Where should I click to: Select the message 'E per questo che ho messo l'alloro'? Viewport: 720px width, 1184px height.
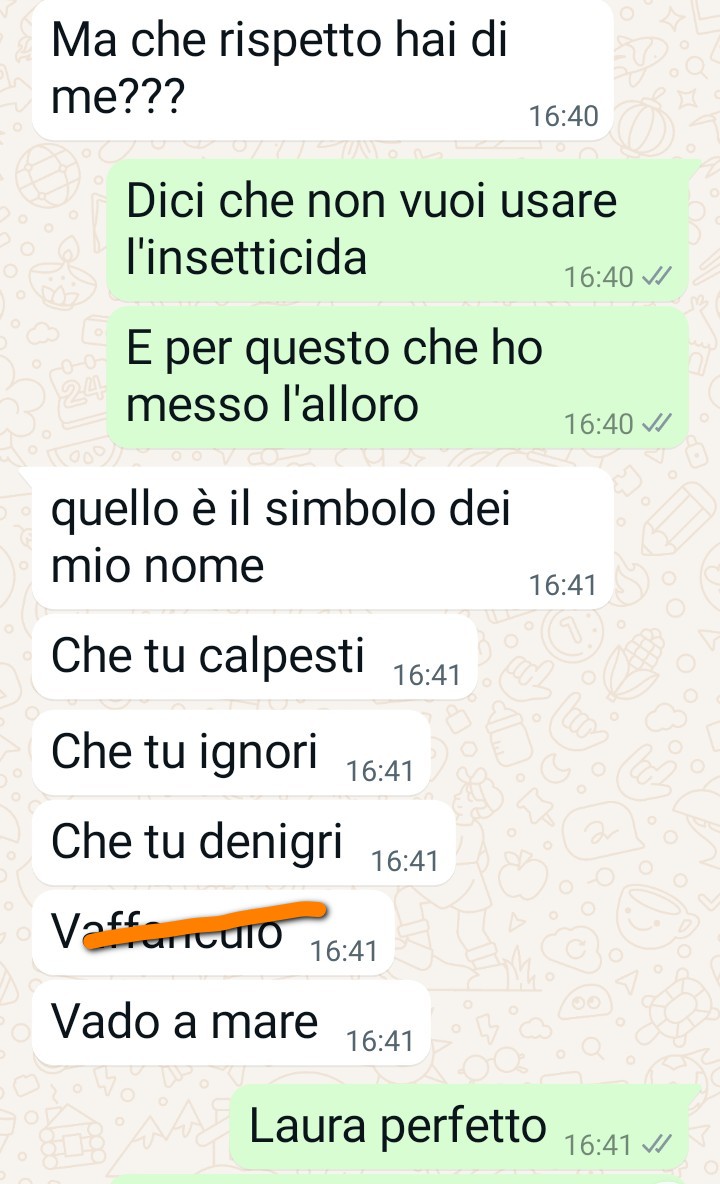pos(398,377)
